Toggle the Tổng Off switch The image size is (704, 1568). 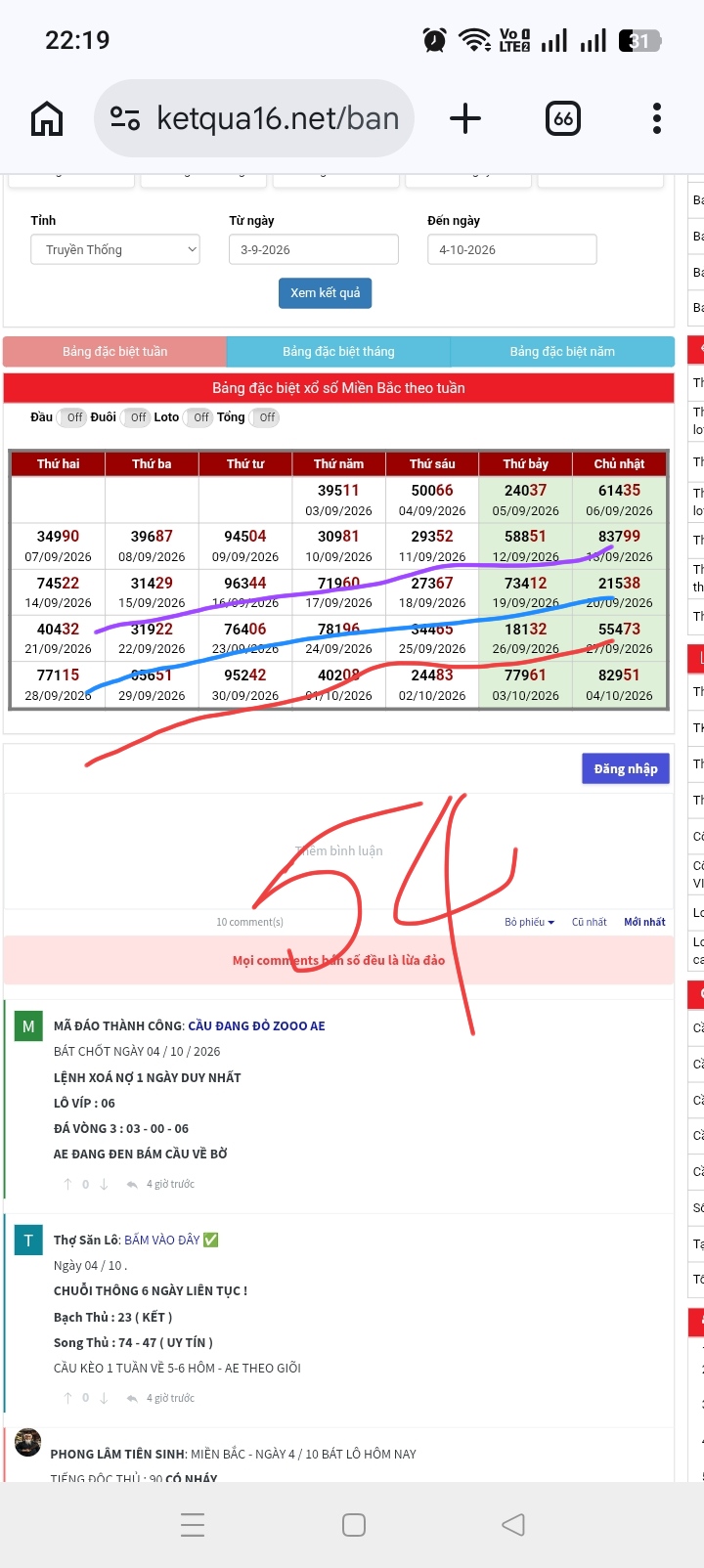pyautogui.click(x=264, y=417)
